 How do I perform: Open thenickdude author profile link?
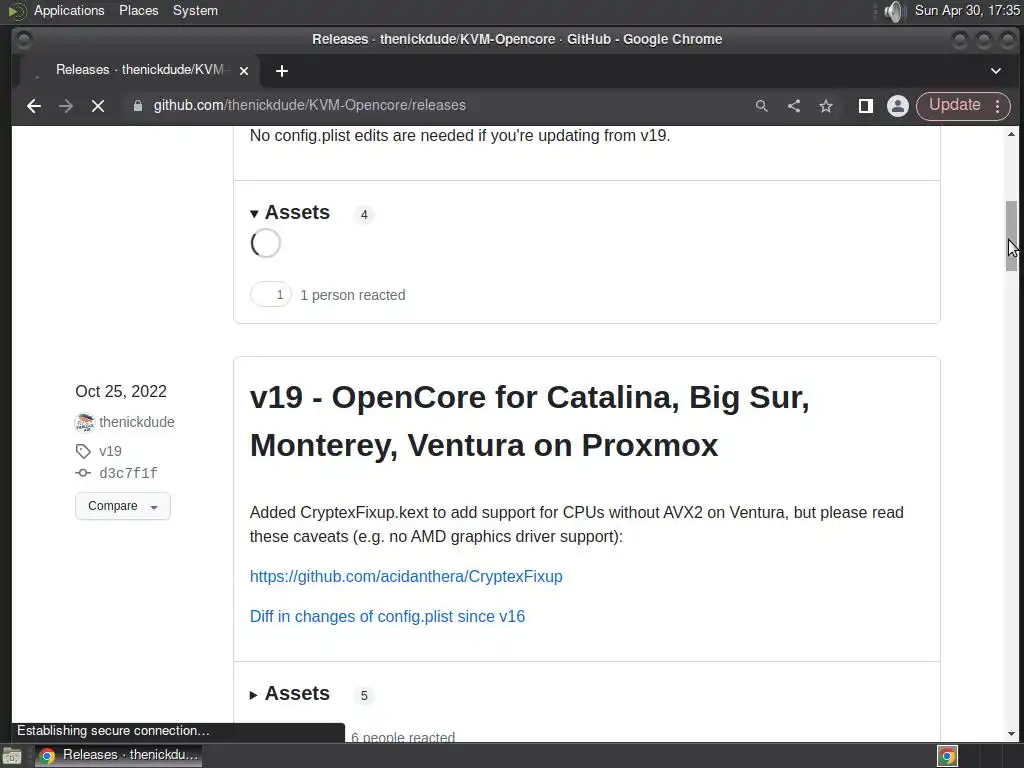[x=136, y=422]
